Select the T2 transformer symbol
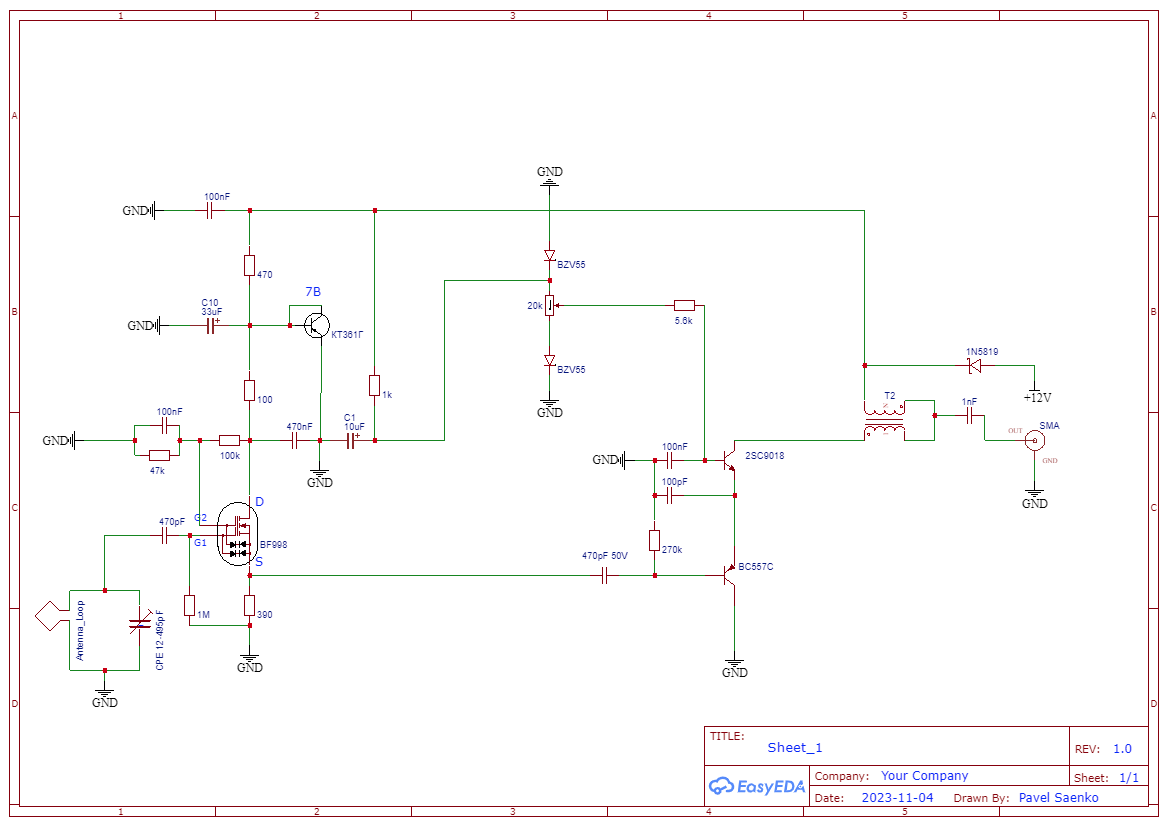 click(x=885, y=421)
